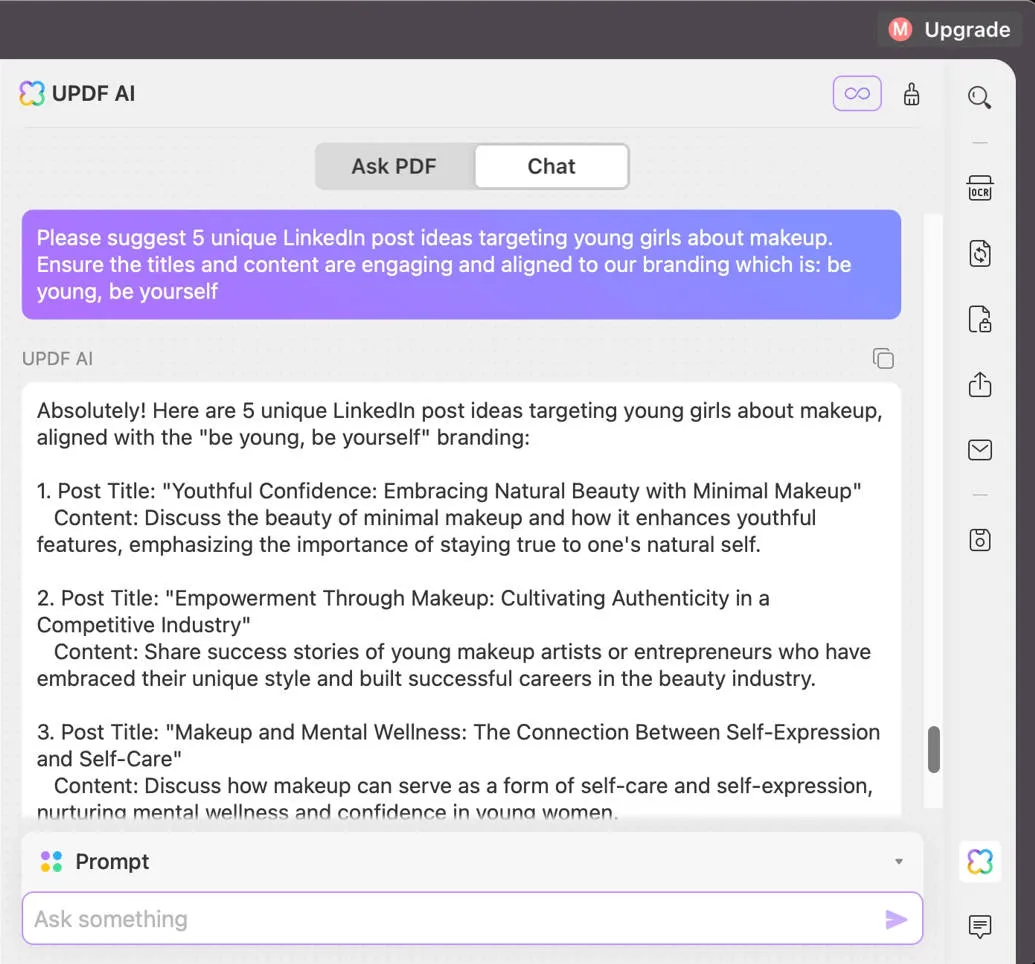Click the UPDF AI logo in the header

click(x=32, y=93)
